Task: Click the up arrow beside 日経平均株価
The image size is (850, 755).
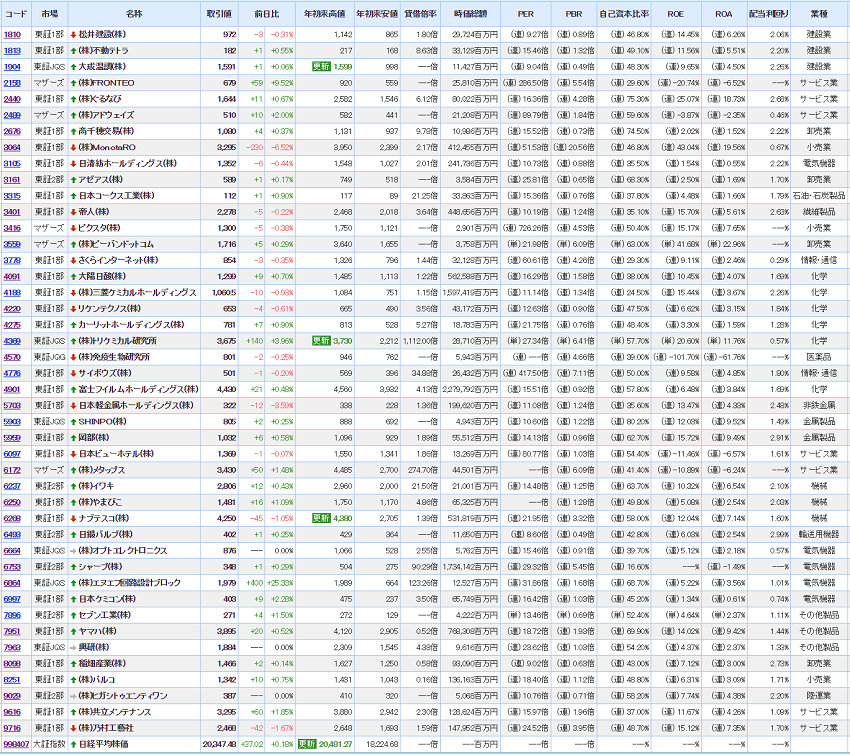Action: 73,744
